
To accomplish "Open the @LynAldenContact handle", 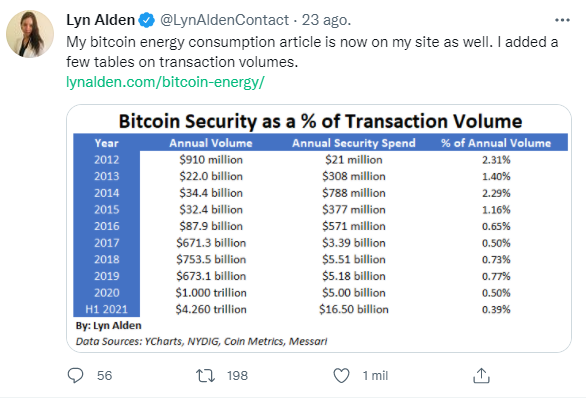I will (x=224, y=20).
